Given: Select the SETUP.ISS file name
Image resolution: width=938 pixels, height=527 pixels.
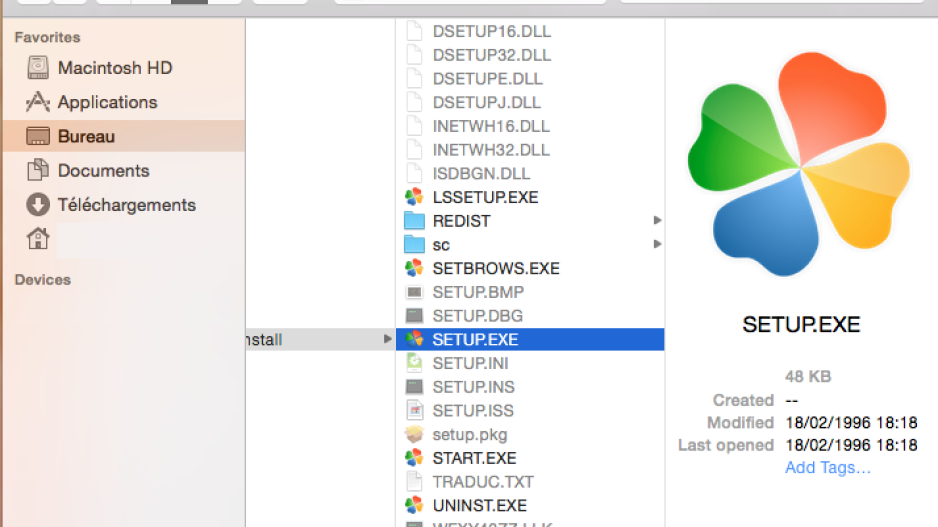Looking at the screenshot, I should pos(473,410).
